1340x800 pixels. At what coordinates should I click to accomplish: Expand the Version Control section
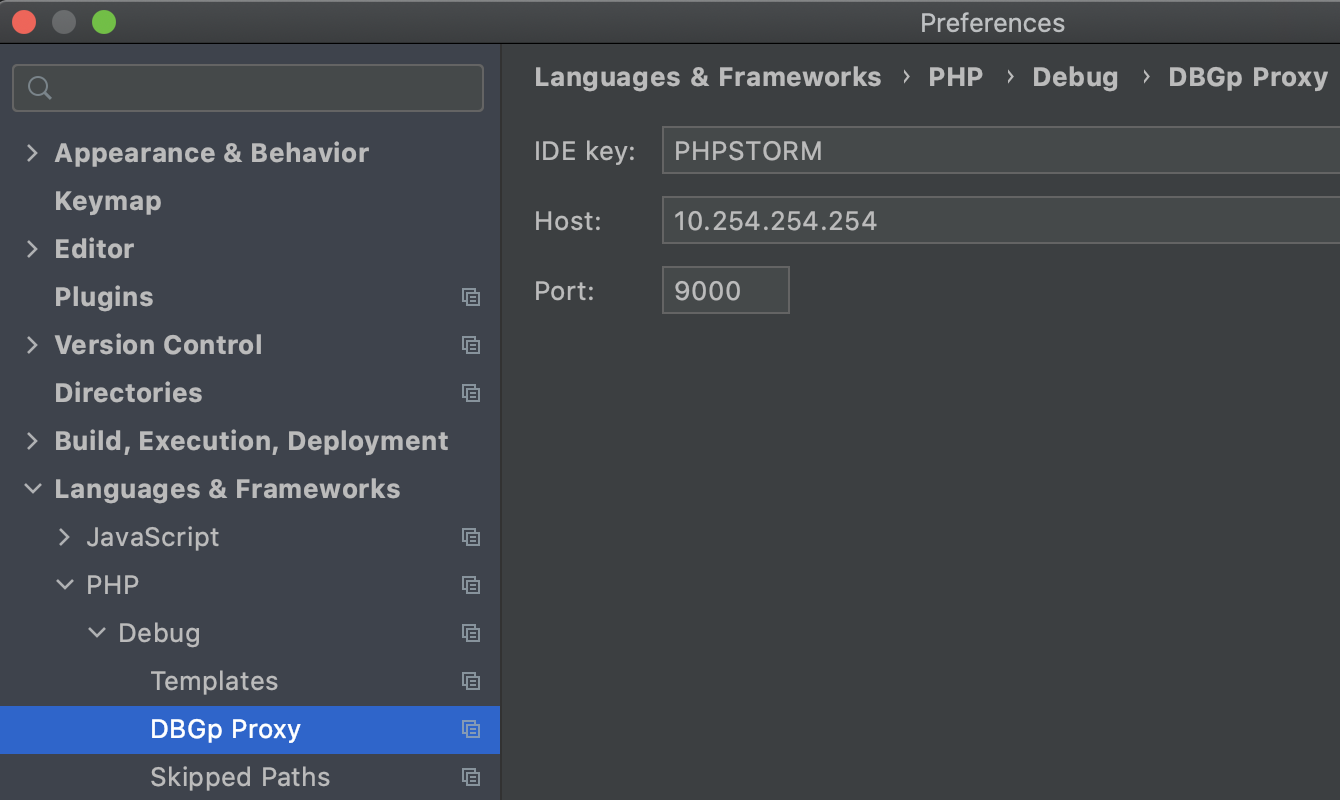click(x=32, y=345)
